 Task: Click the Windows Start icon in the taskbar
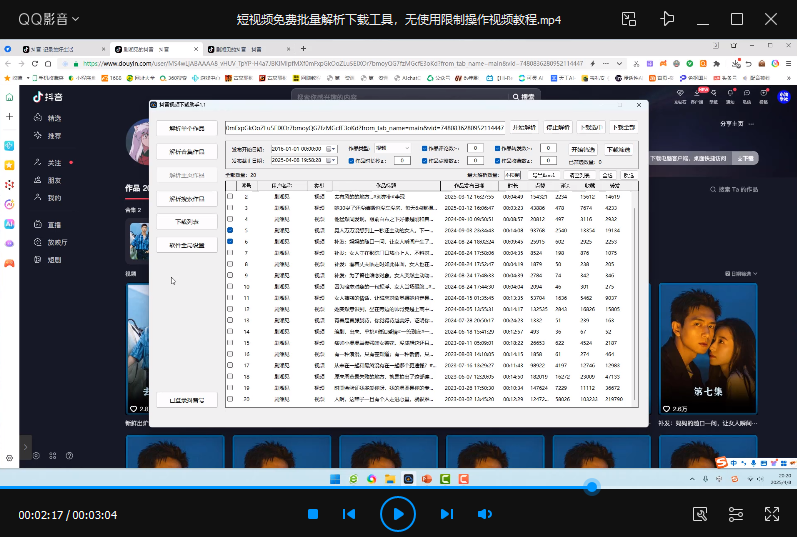point(335,479)
